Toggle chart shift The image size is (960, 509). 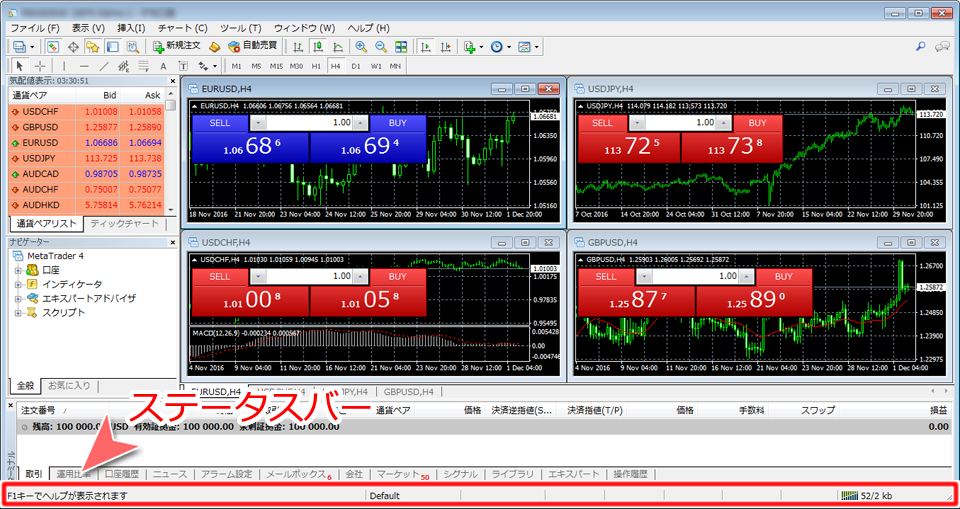(x=446, y=47)
